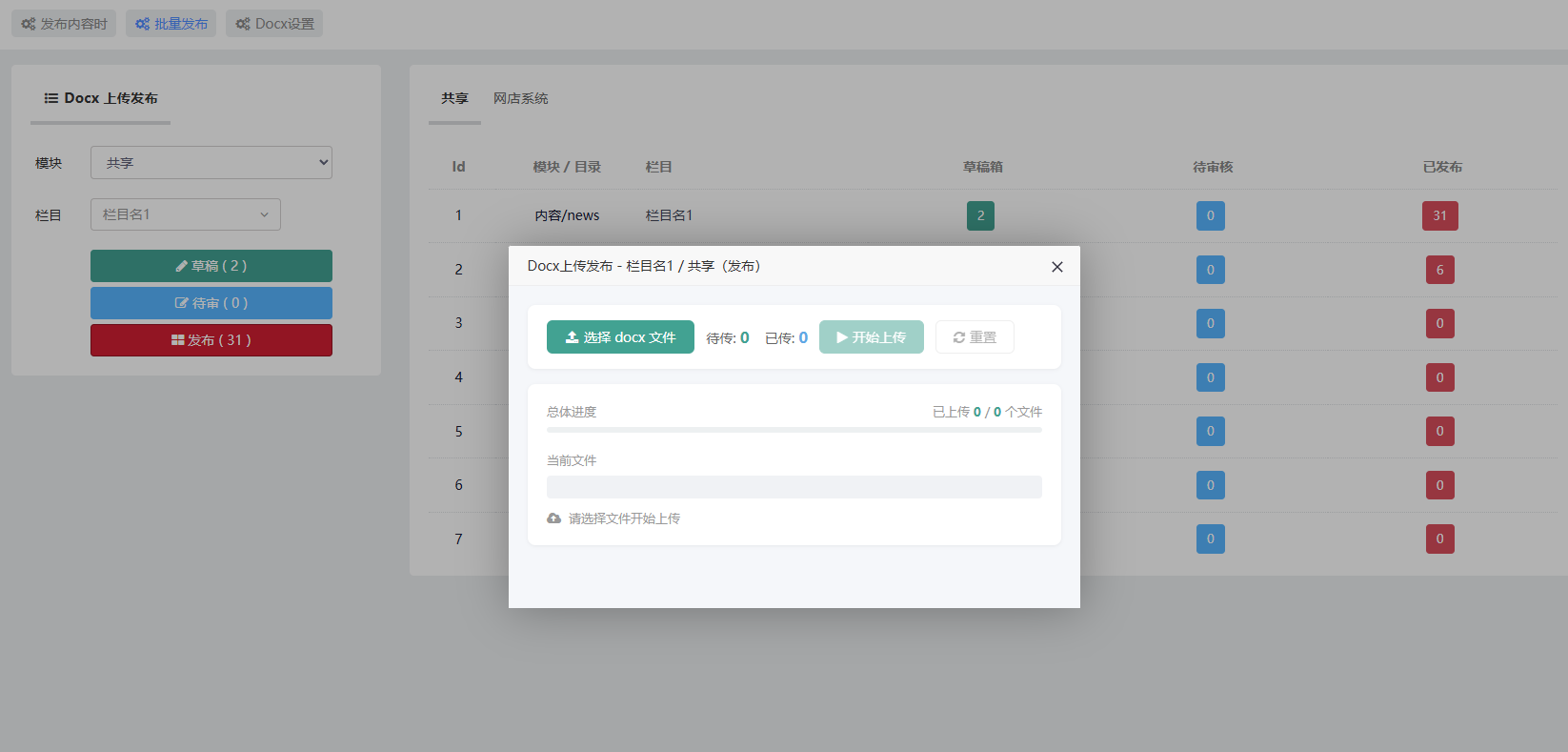Close the Docx上传发布 dialog

point(1056,267)
